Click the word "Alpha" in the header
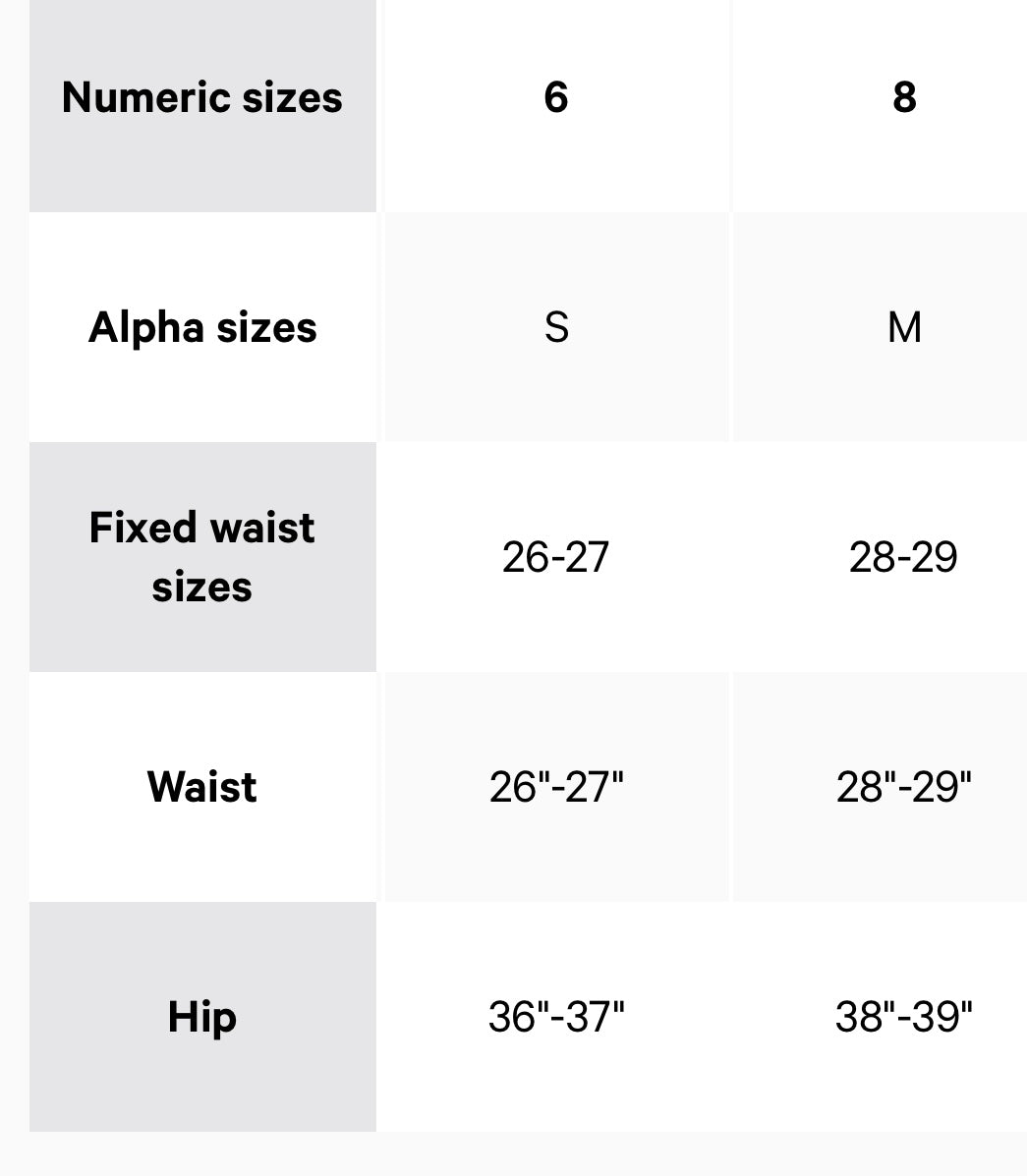This screenshot has height=1176, width=1027. 145,327
